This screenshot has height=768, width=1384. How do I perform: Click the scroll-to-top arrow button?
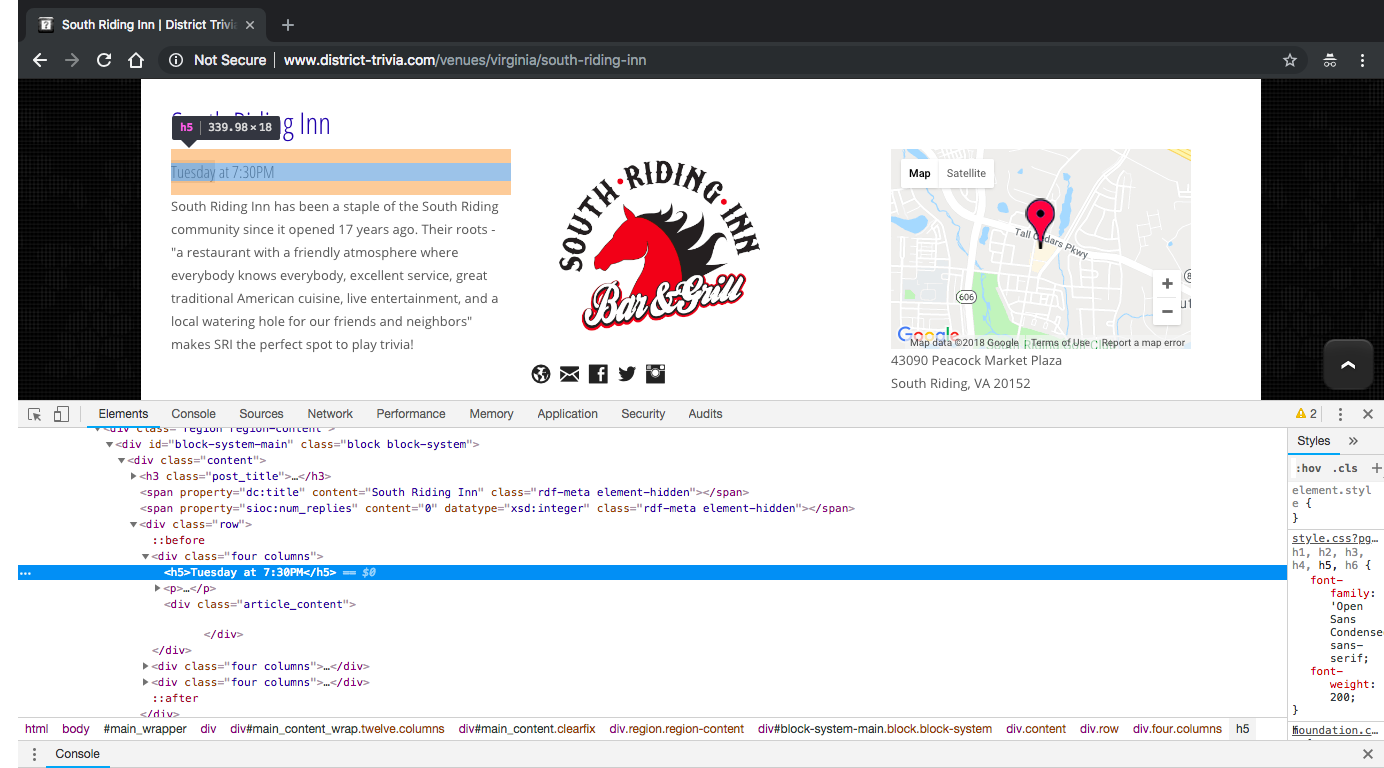(1348, 365)
